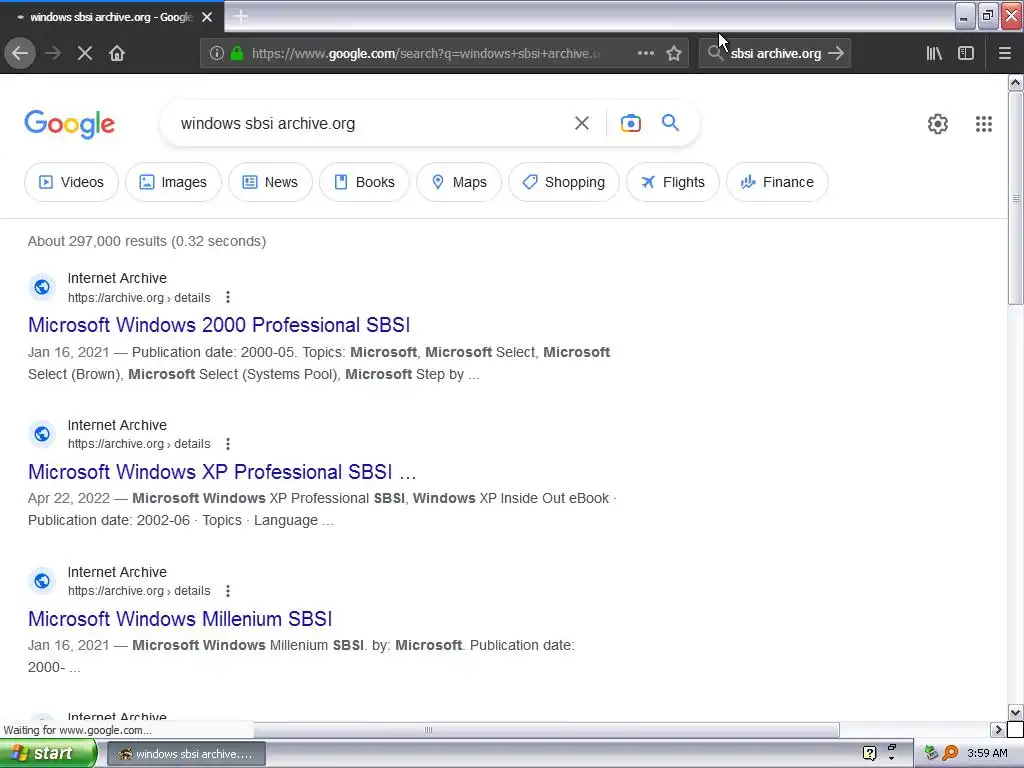Click the horizontal scrollbar thumb
The width and height of the screenshot is (1024, 768).
[428, 729]
